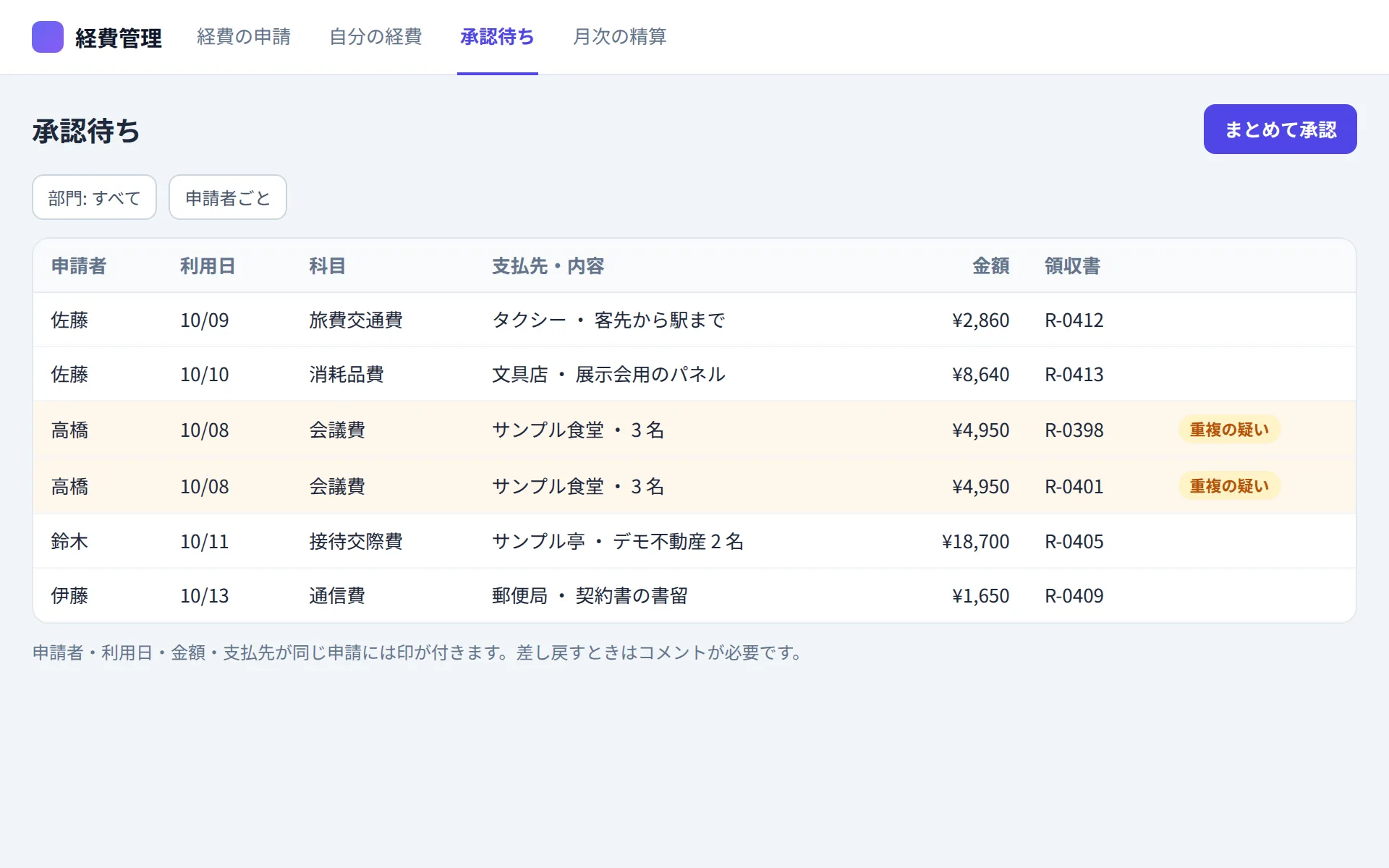Image resolution: width=1389 pixels, height=868 pixels.
Task: Click the ¥8,640 amount
Action: [980, 375]
